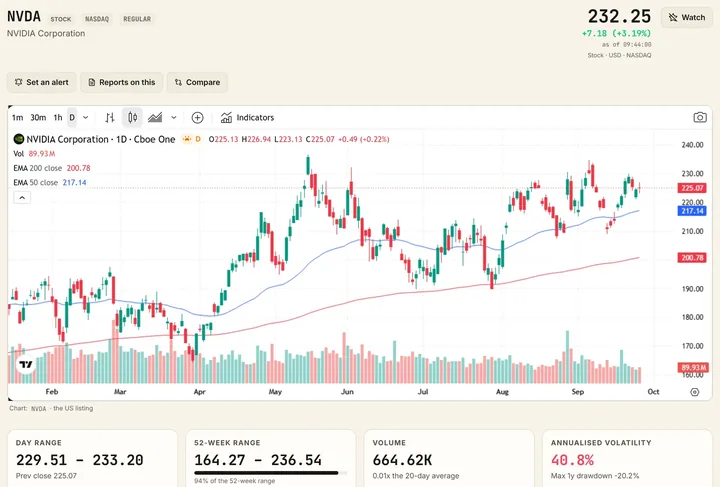Click the add symbol plus icon

(x=197, y=118)
